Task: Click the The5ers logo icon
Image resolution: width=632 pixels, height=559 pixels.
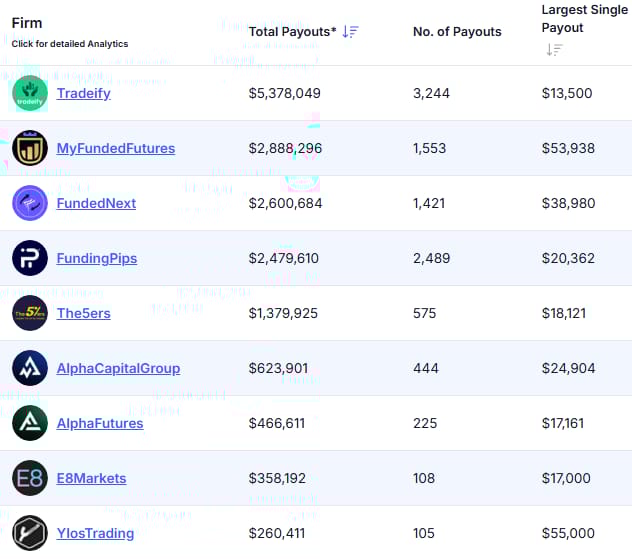Action: (30, 313)
